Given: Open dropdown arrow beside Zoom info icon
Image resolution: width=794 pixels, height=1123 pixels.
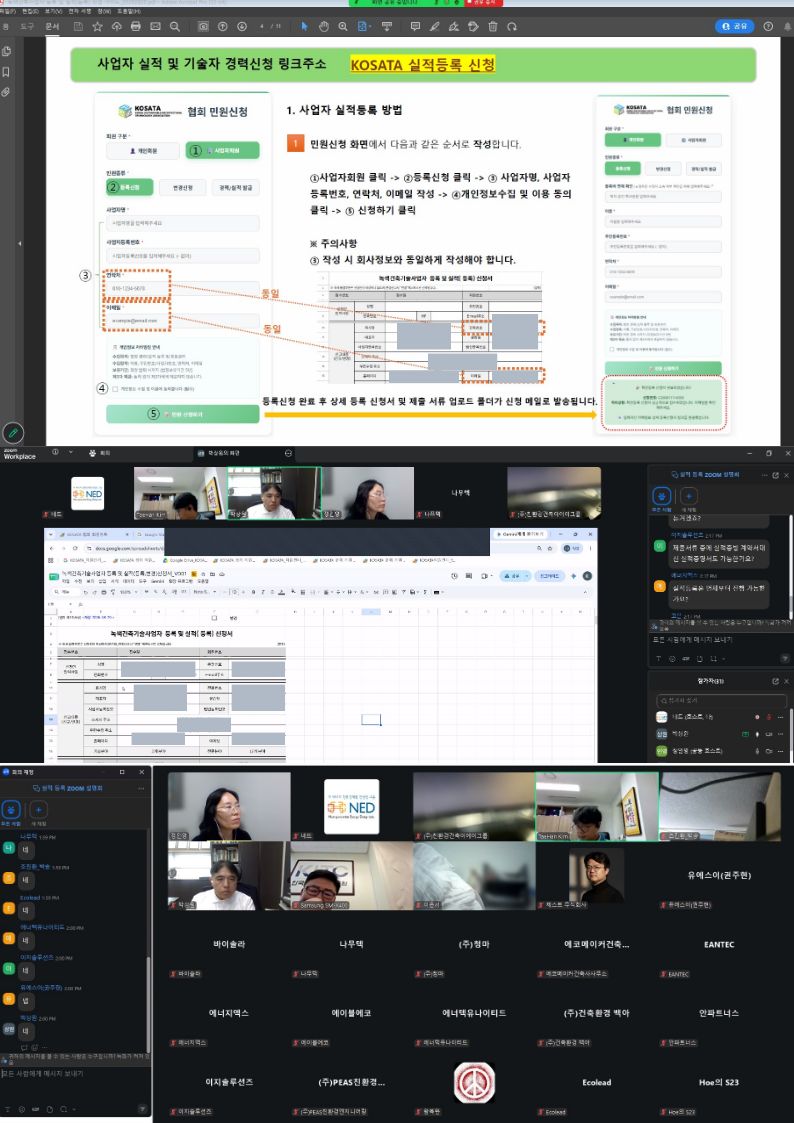Looking at the screenshot, I should pyautogui.click(x=71, y=453).
